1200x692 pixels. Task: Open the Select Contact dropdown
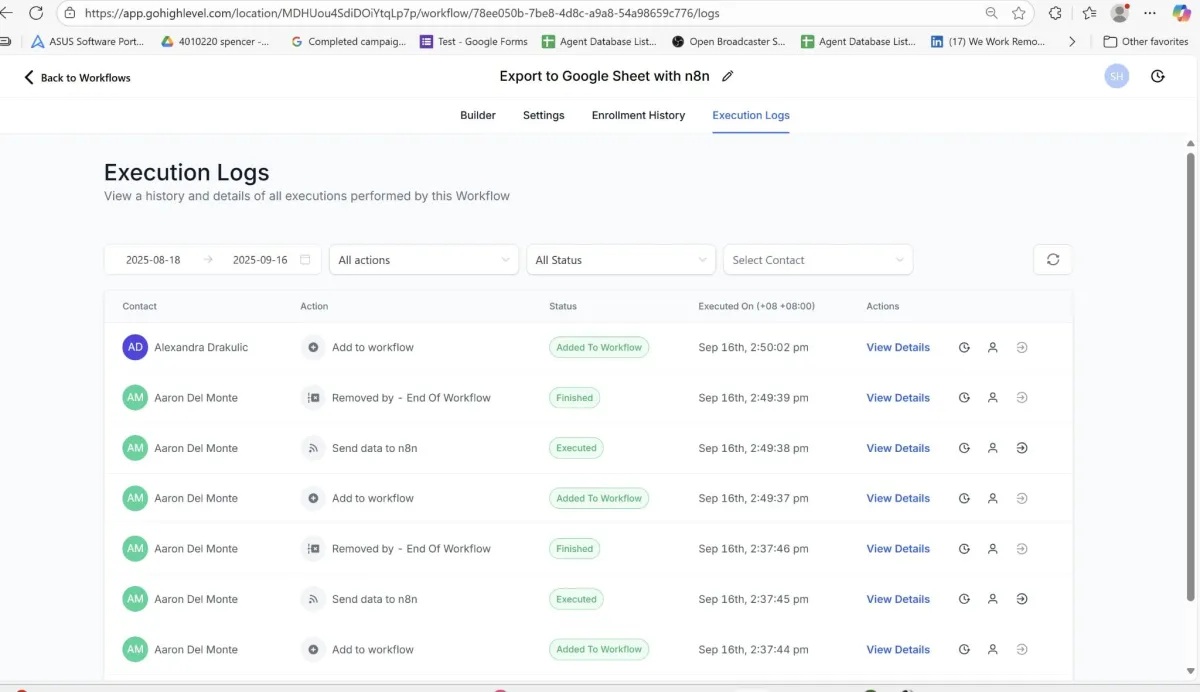coord(818,260)
